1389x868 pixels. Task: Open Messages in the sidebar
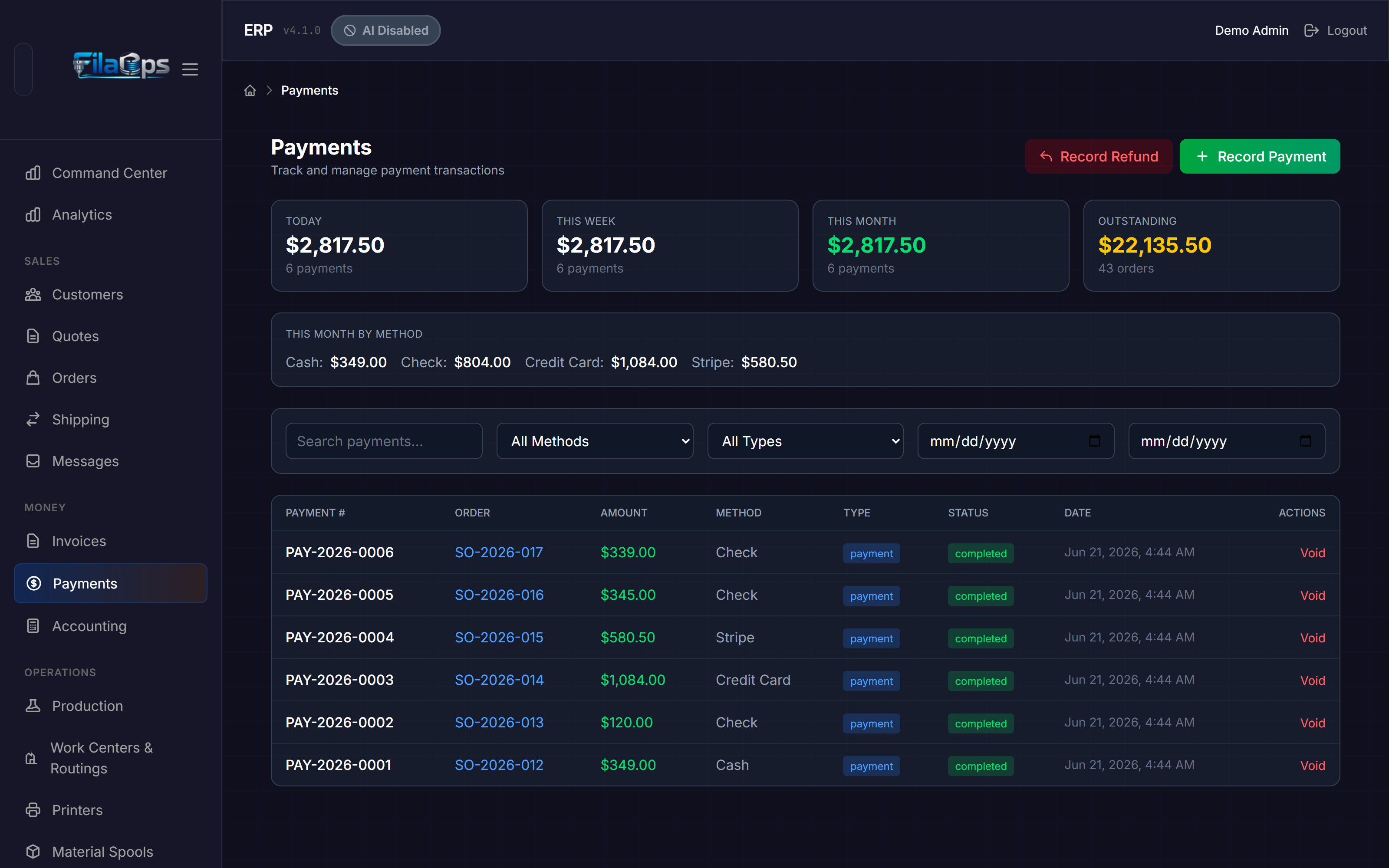110,461
